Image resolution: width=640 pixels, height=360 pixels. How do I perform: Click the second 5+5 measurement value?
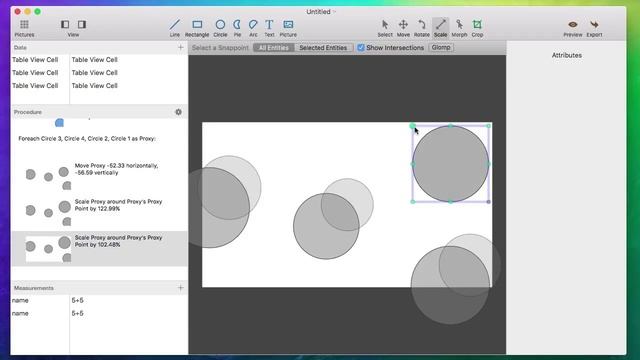click(x=78, y=313)
